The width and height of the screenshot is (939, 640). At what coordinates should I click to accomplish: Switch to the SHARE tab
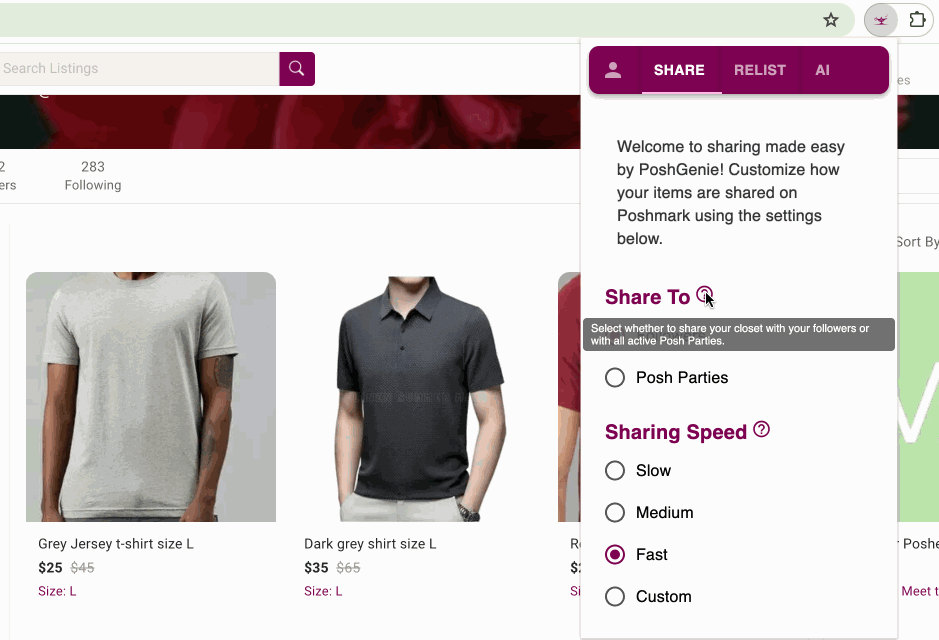[x=679, y=70]
